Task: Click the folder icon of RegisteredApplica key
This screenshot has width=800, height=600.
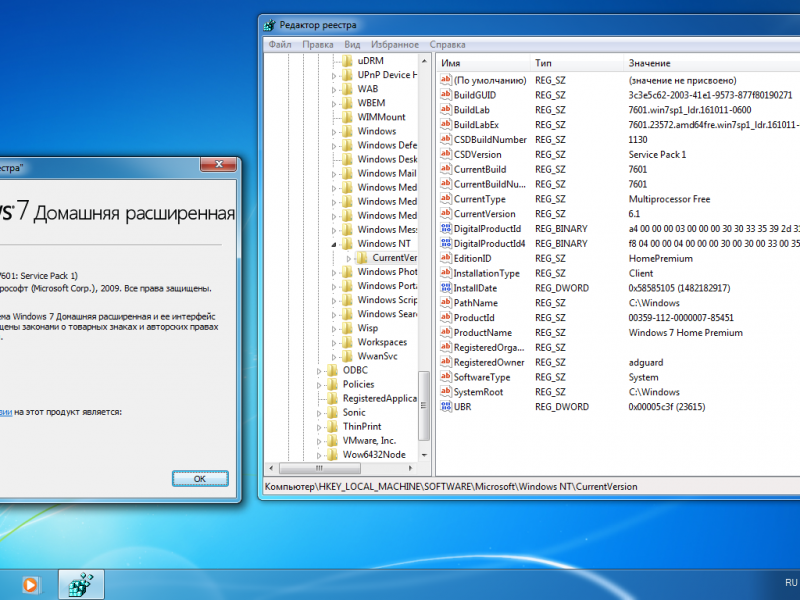Action: (333, 398)
